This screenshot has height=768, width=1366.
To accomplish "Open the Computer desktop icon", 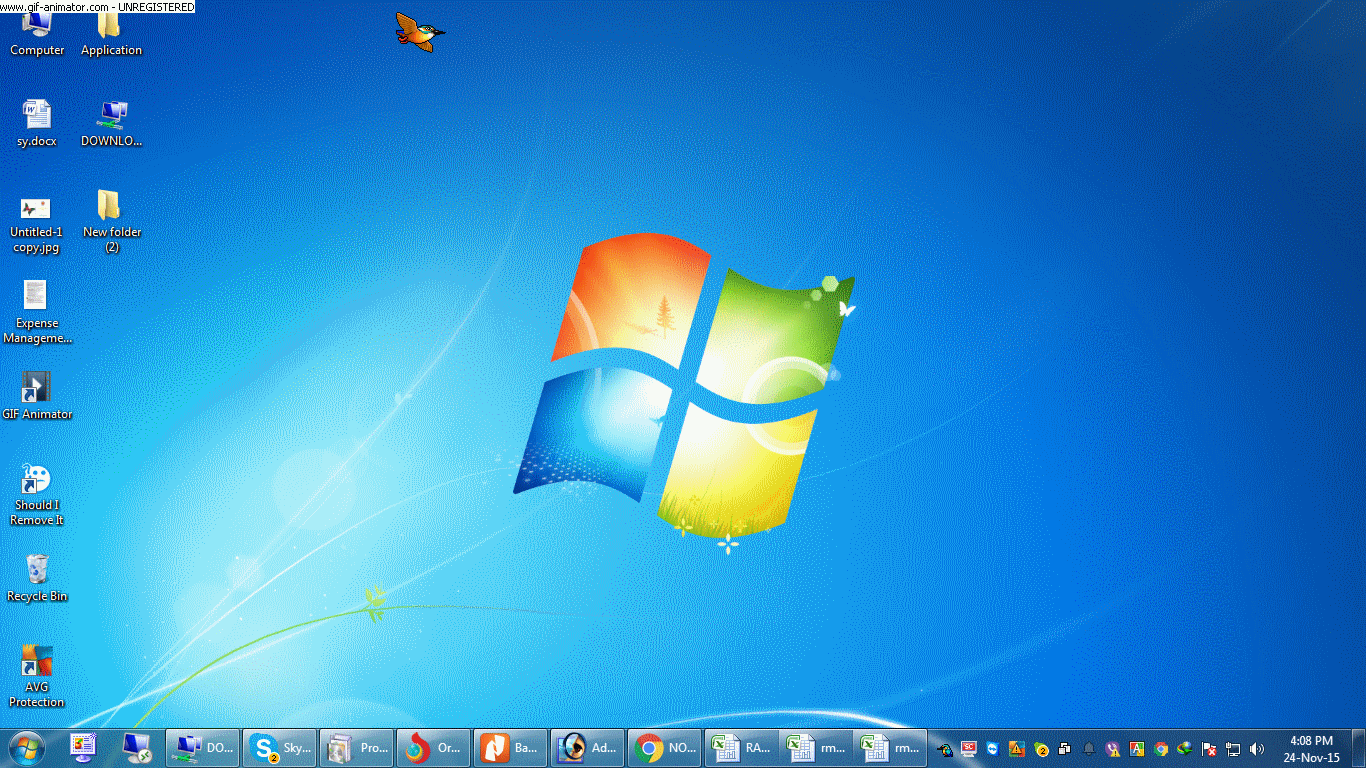I will [37, 33].
